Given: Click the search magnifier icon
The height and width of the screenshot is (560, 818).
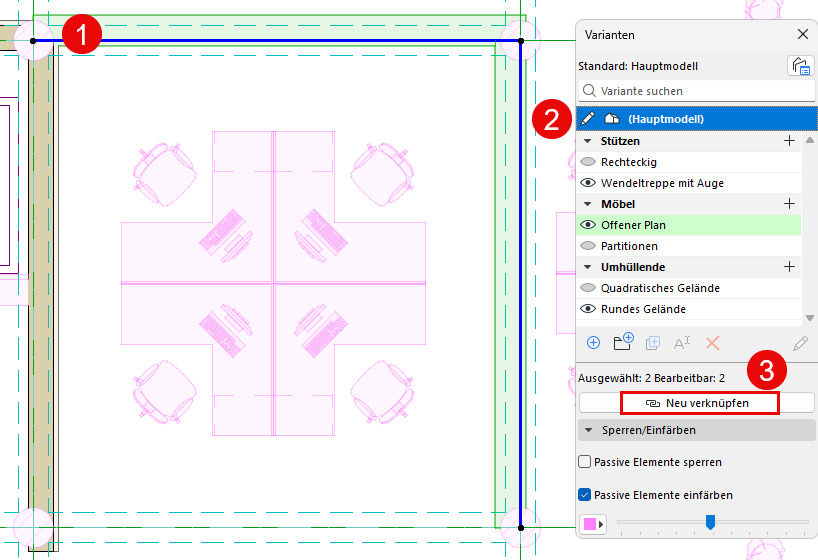Looking at the screenshot, I should coord(589,91).
